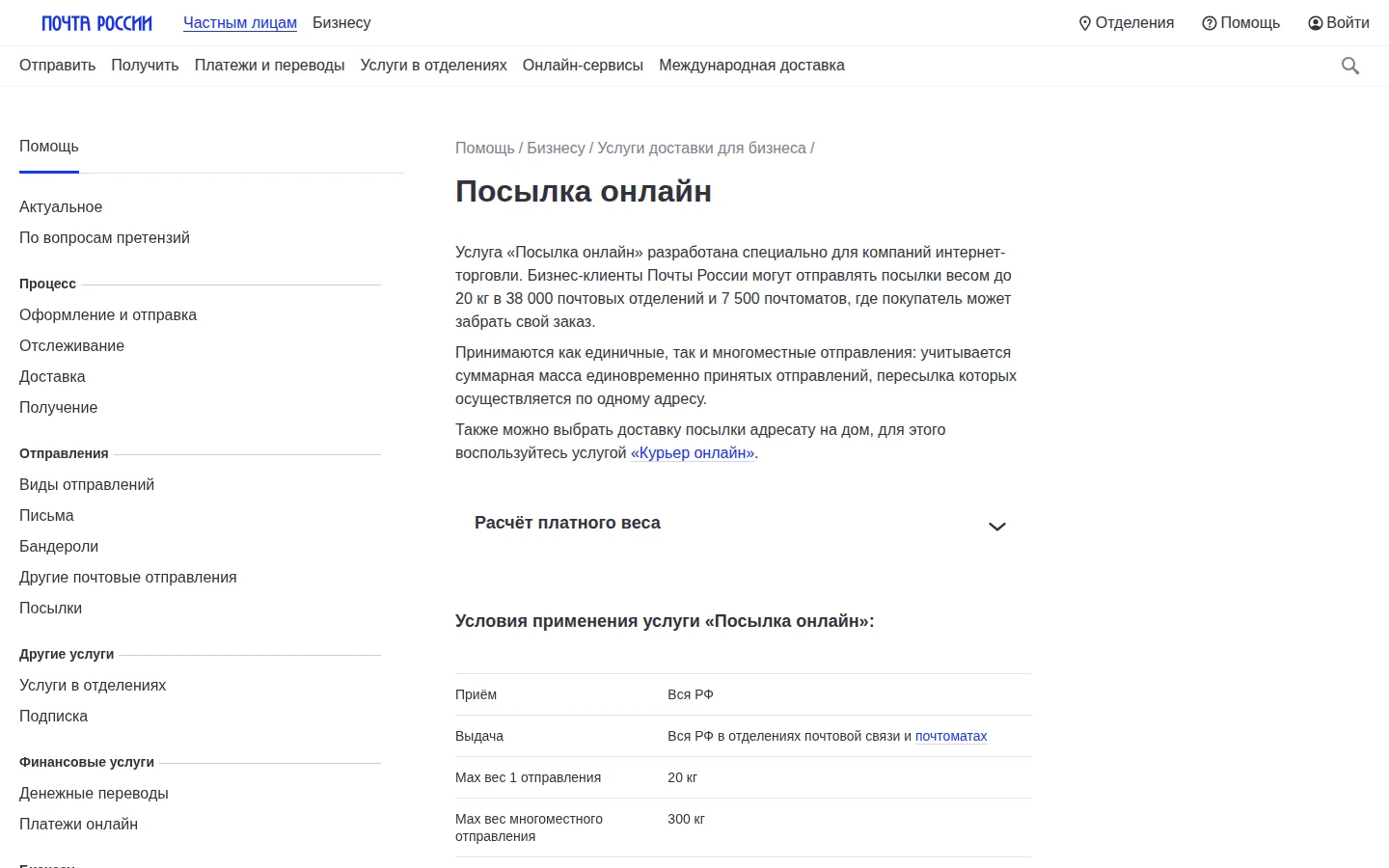Switch to Частным лицам tab
Viewport: 1389px width, 868px height.
(x=240, y=23)
